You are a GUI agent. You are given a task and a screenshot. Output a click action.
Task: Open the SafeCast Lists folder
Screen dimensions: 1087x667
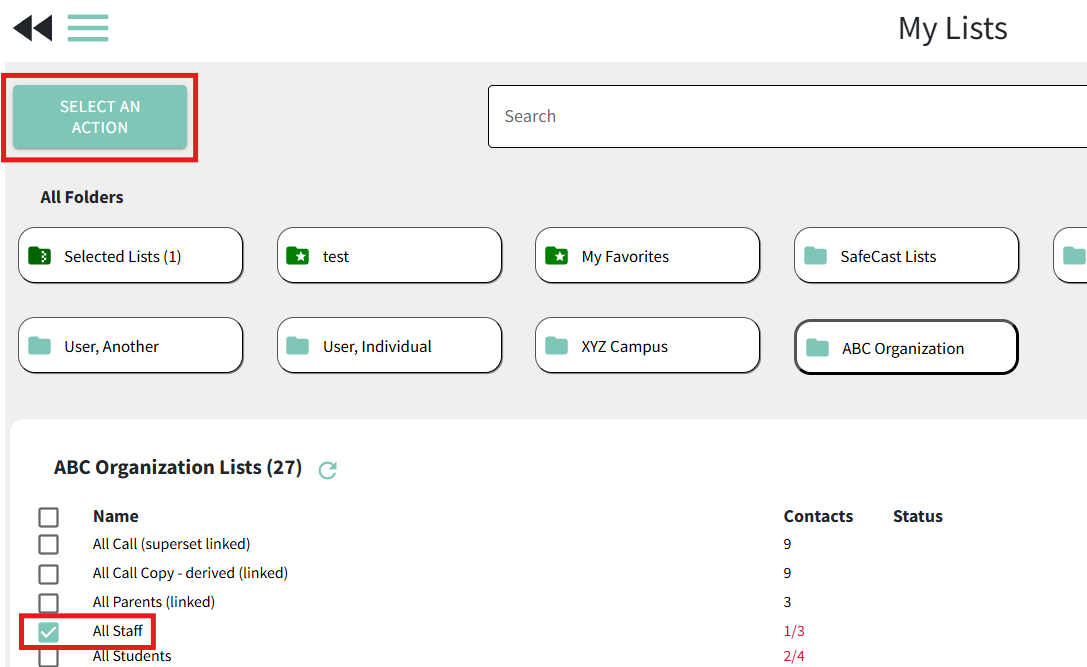[x=906, y=256]
